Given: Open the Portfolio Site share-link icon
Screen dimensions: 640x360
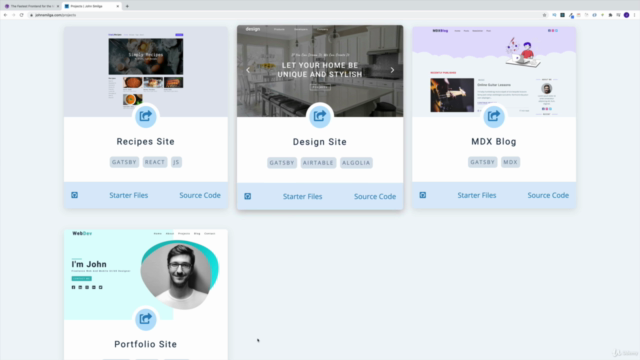Looking at the screenshot, I should tap(146, 318).
